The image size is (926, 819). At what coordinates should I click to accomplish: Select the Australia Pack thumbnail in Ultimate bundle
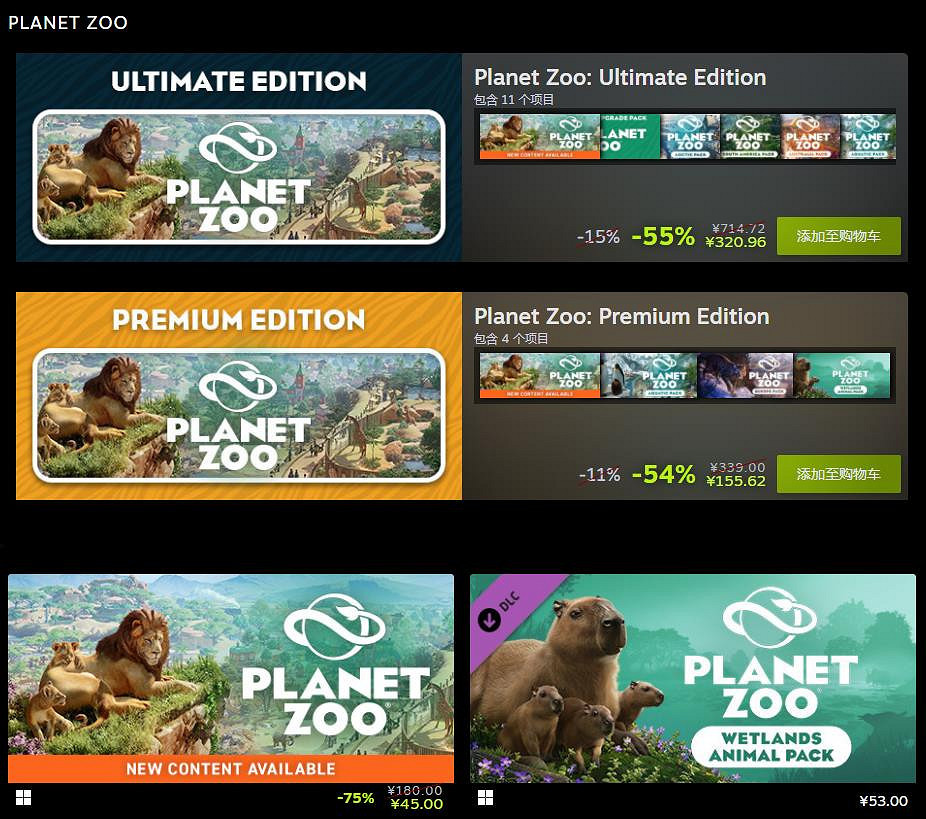click(x=810, y=136)
